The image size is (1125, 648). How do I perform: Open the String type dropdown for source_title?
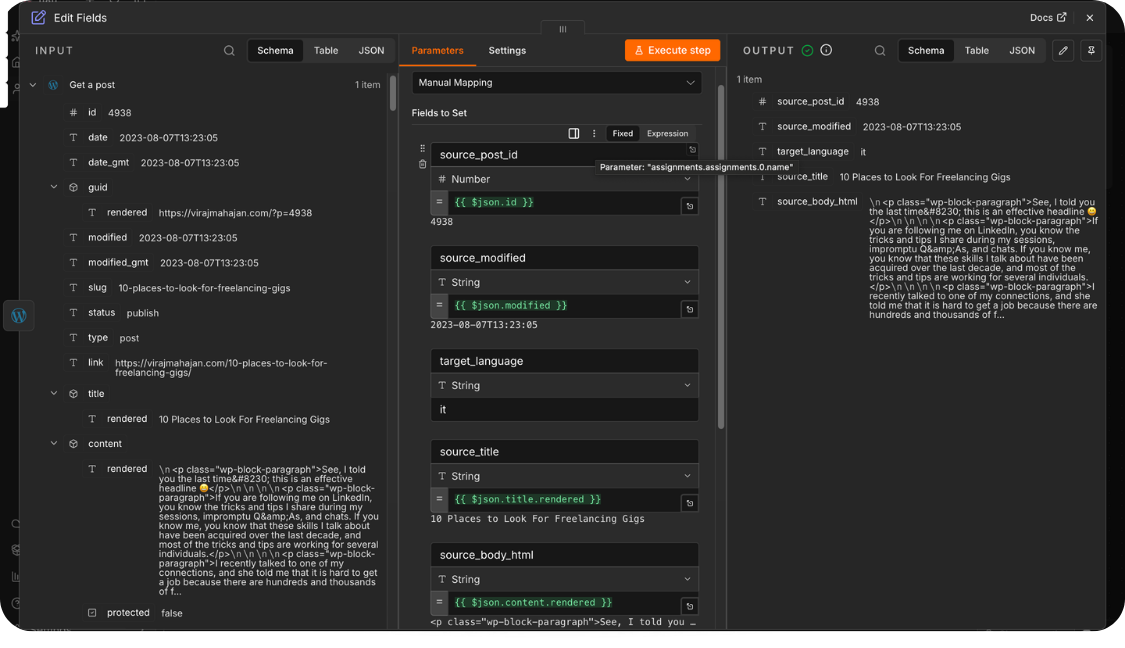565,476
